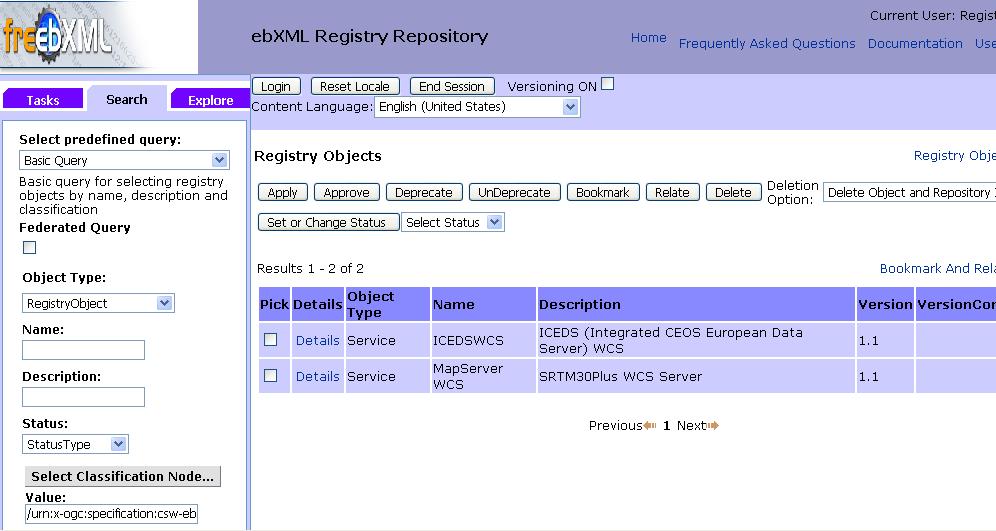The image size is (996, 531).
Task: Click the Previous page arrow icon
Action: [650, 426]
